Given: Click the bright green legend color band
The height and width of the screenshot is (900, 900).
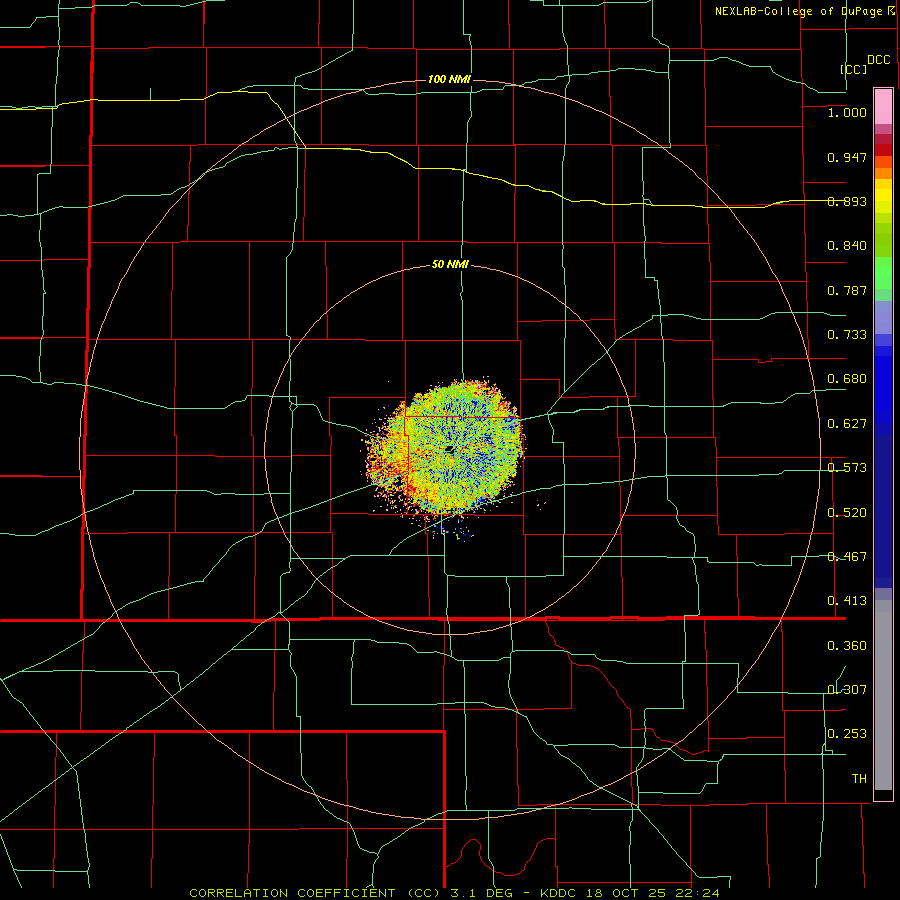Looking at the screenshot, I should point(883,273).
